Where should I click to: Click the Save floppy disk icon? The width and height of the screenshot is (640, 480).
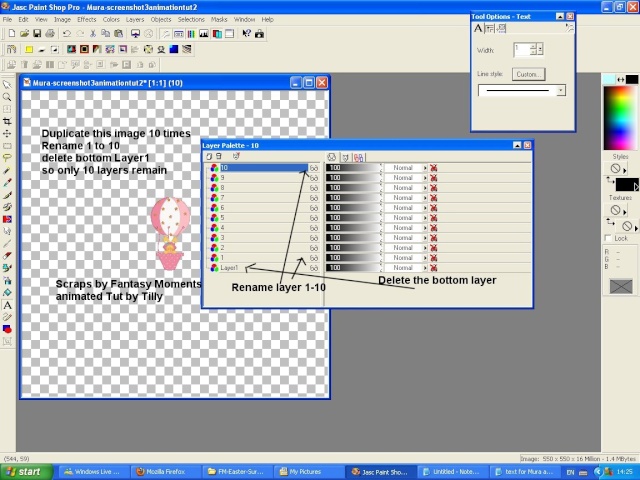tap(37, 33)
